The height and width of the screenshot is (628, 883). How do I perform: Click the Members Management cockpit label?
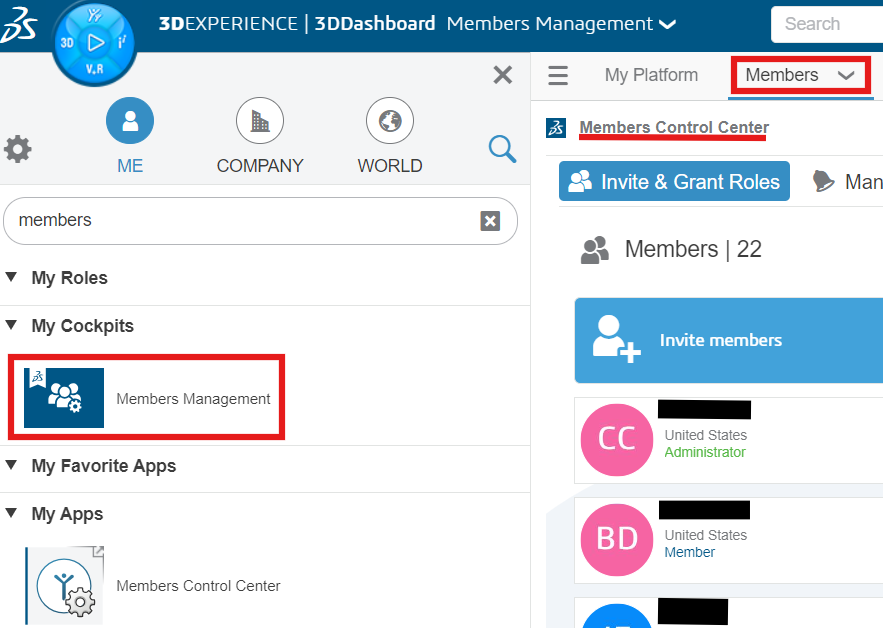point(193,399)
